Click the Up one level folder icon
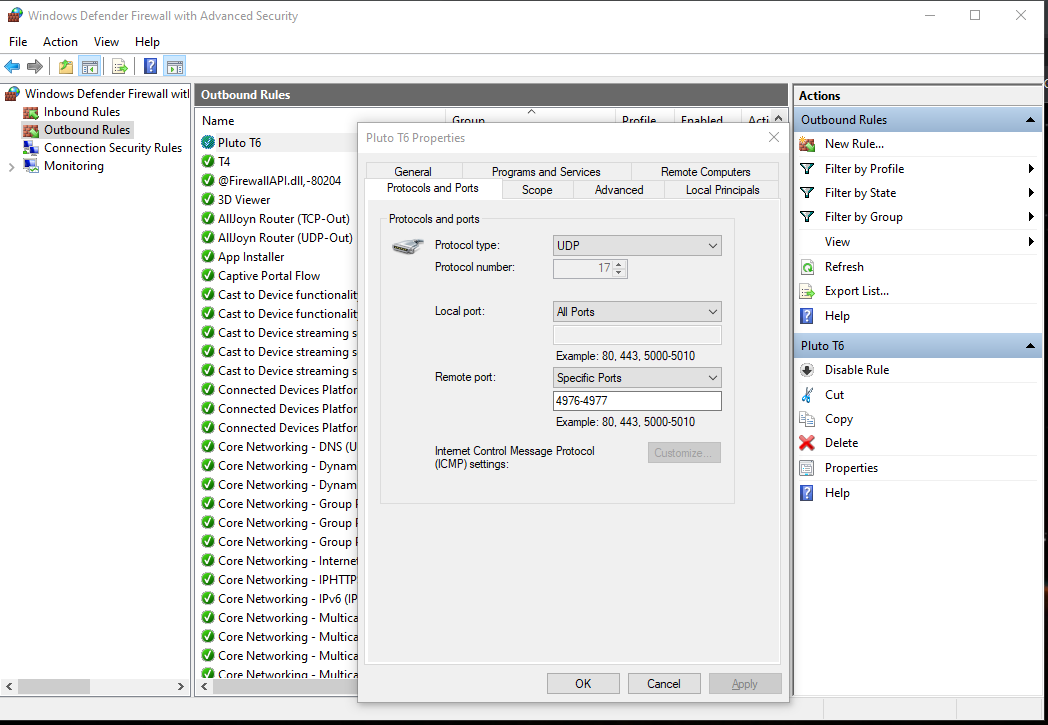 click(66, 66)
